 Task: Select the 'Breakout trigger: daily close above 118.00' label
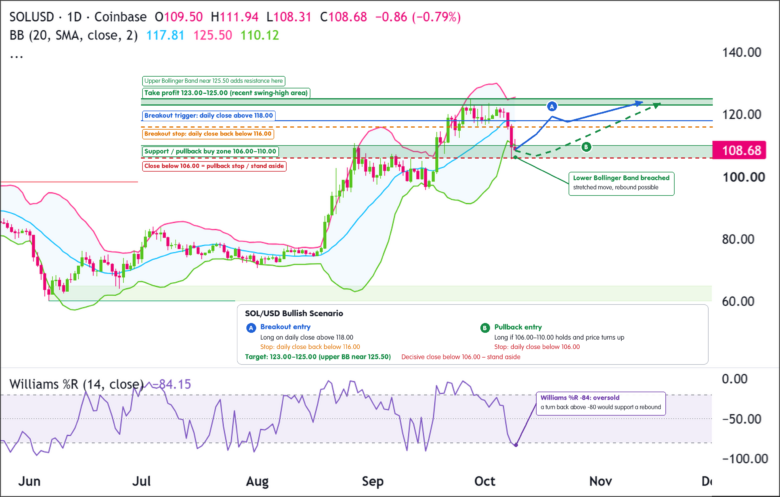coord(208,115)
